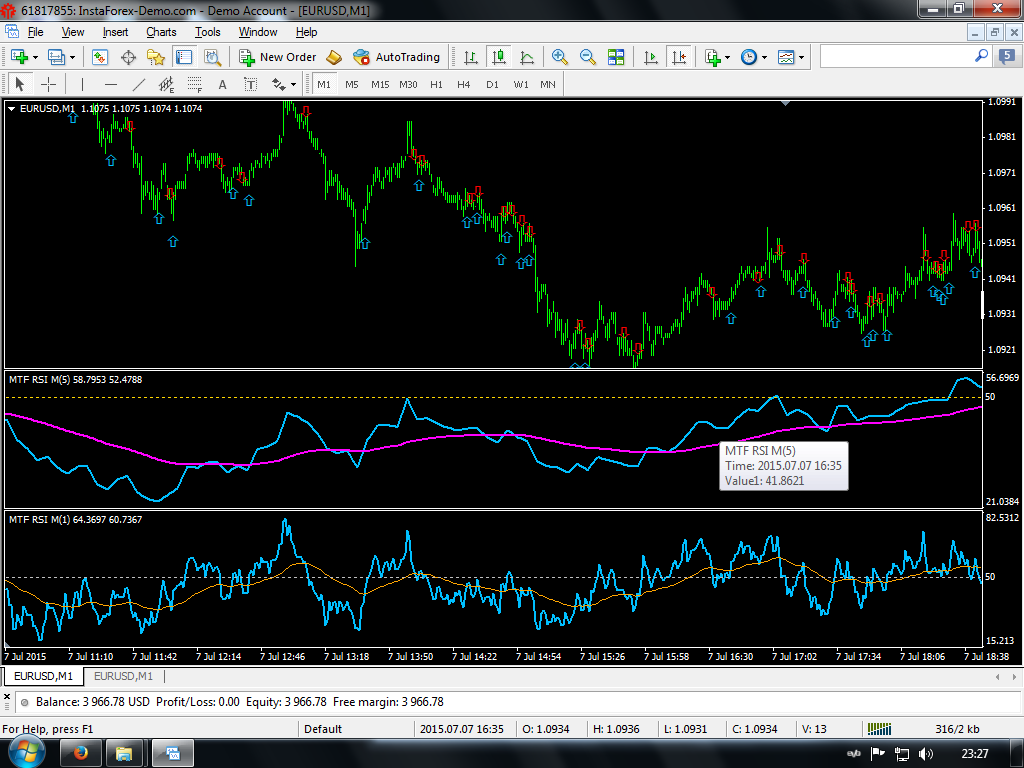Screen dimensions: 1024x768
Task: Expand the indicators list dropdown
Action: tap(728, 57)
